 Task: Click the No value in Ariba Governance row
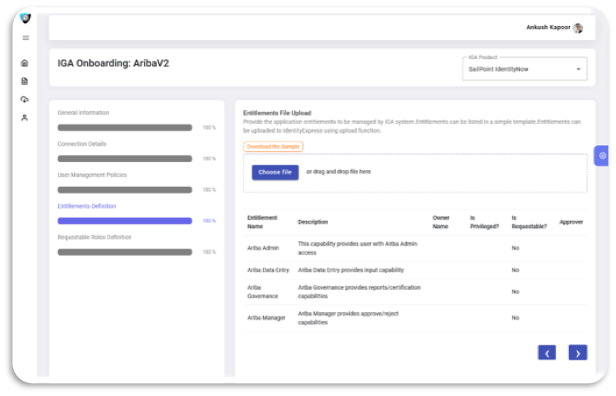click(515, 292)
